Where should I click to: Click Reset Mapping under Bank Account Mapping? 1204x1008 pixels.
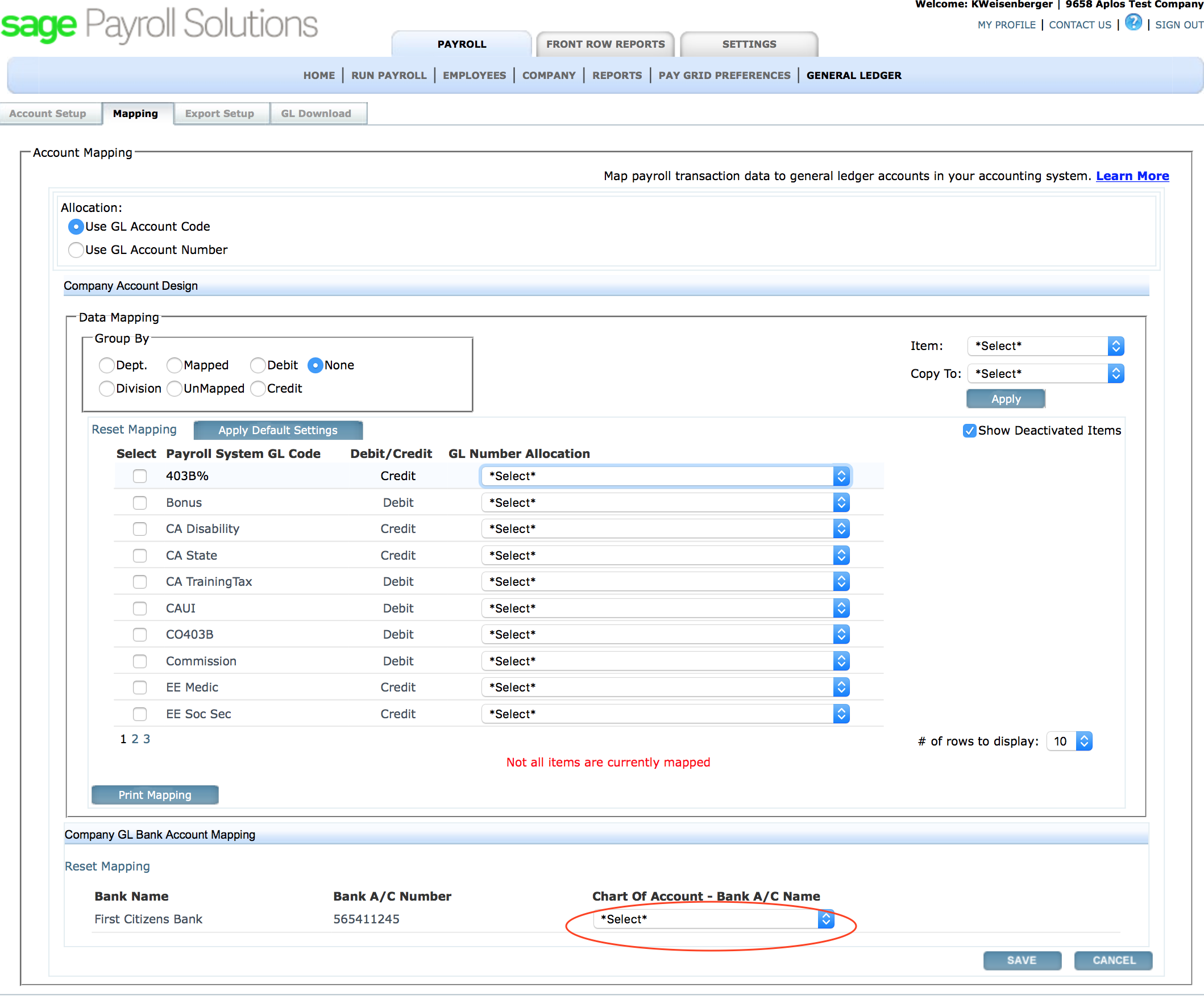pyautogui.click(x=107, y=867)
